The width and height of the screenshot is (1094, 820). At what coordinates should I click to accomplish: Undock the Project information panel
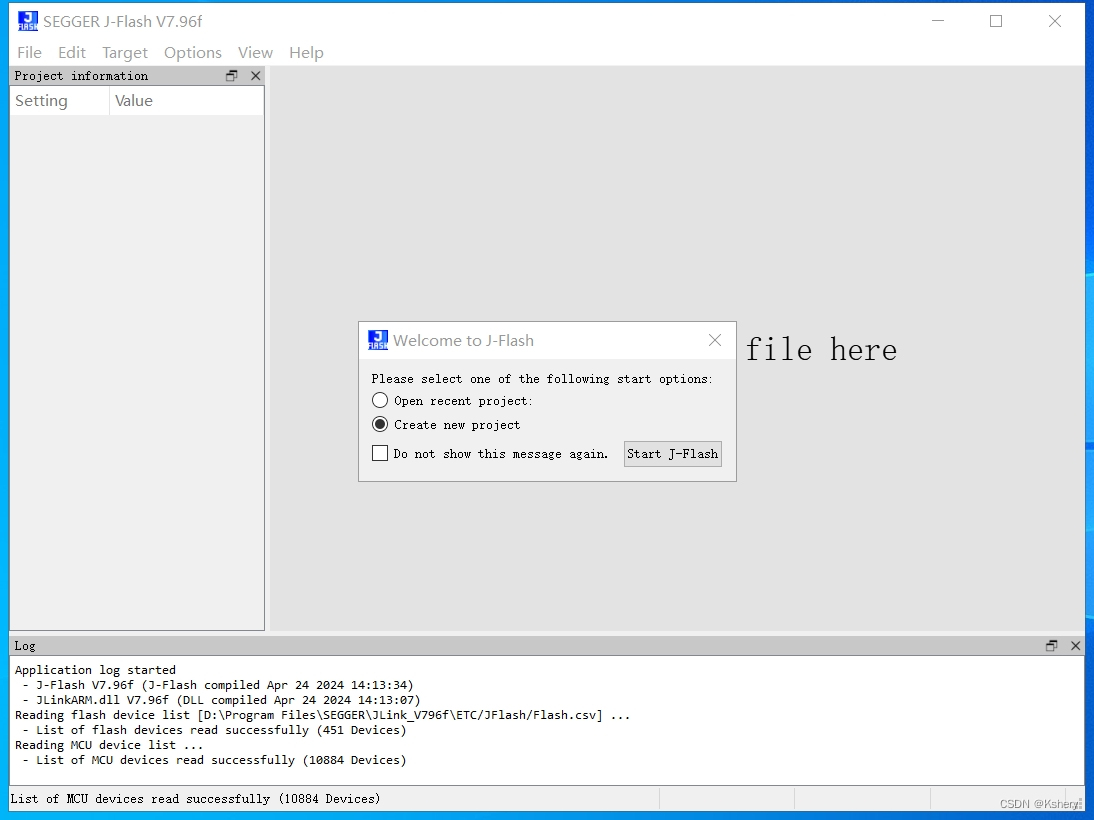coord(232,75)
